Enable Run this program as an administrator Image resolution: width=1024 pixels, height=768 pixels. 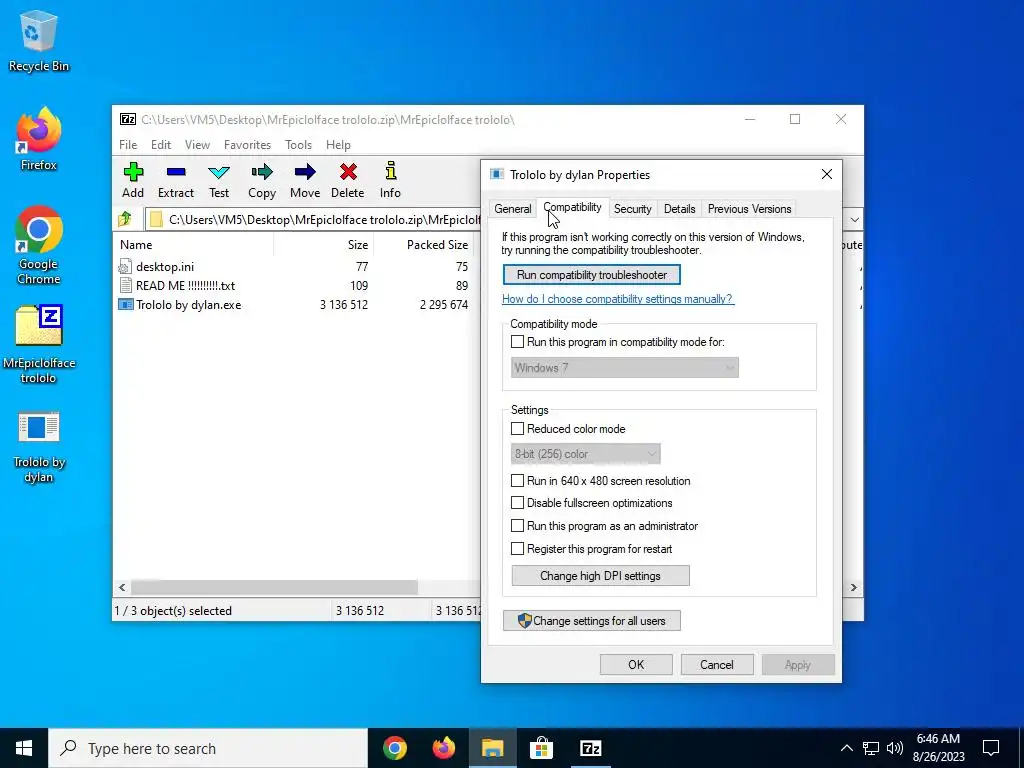tap(517, 526)
